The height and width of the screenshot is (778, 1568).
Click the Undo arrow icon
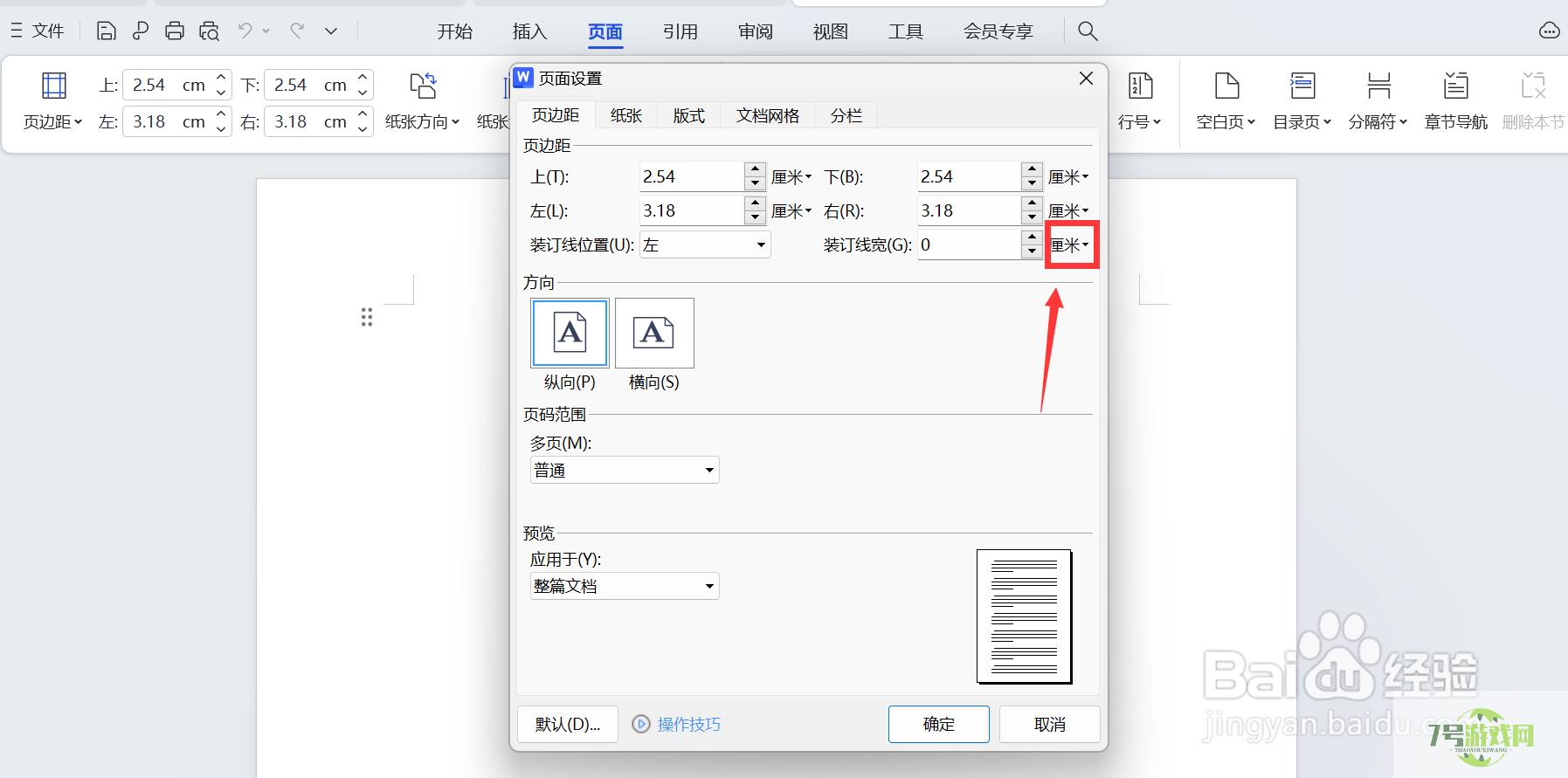coord(245,31)
